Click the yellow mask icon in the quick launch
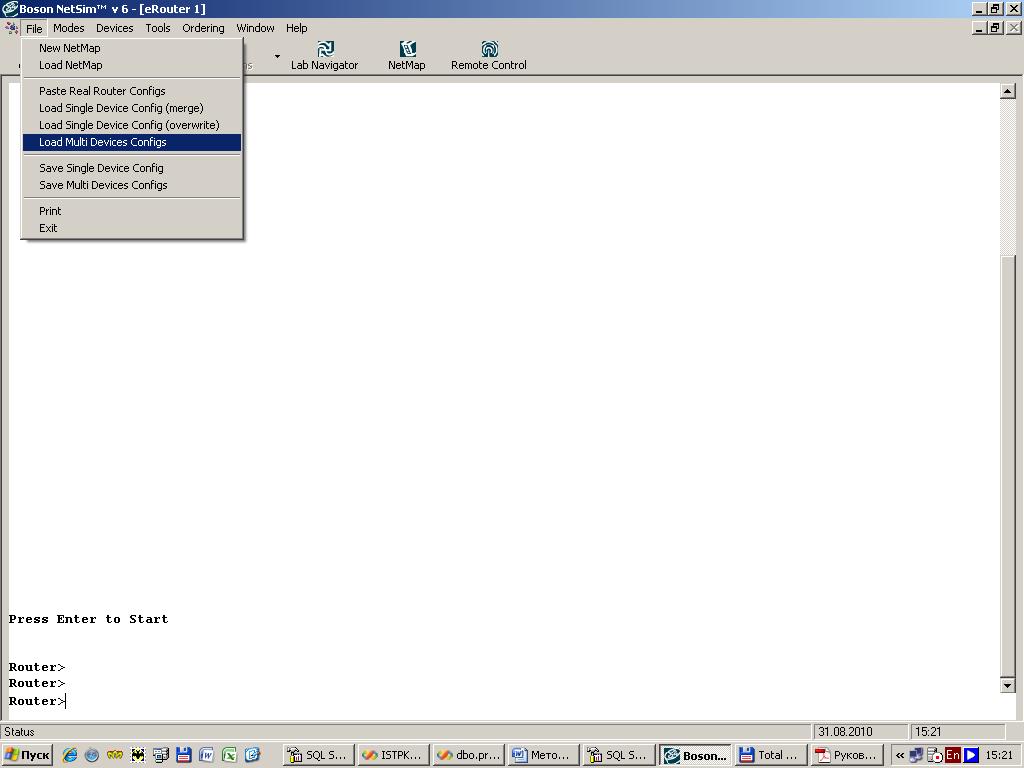The image size is (1024, 768). click(x=115, y=755)
